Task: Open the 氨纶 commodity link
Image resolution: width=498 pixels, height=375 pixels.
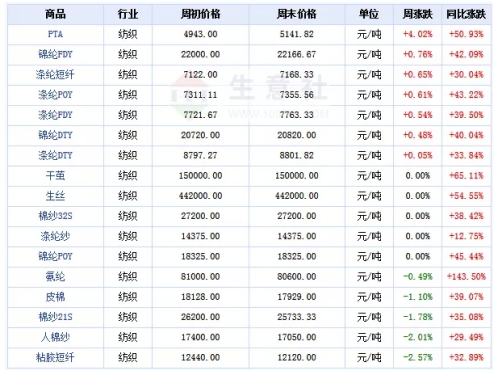Action: (55, 277)
